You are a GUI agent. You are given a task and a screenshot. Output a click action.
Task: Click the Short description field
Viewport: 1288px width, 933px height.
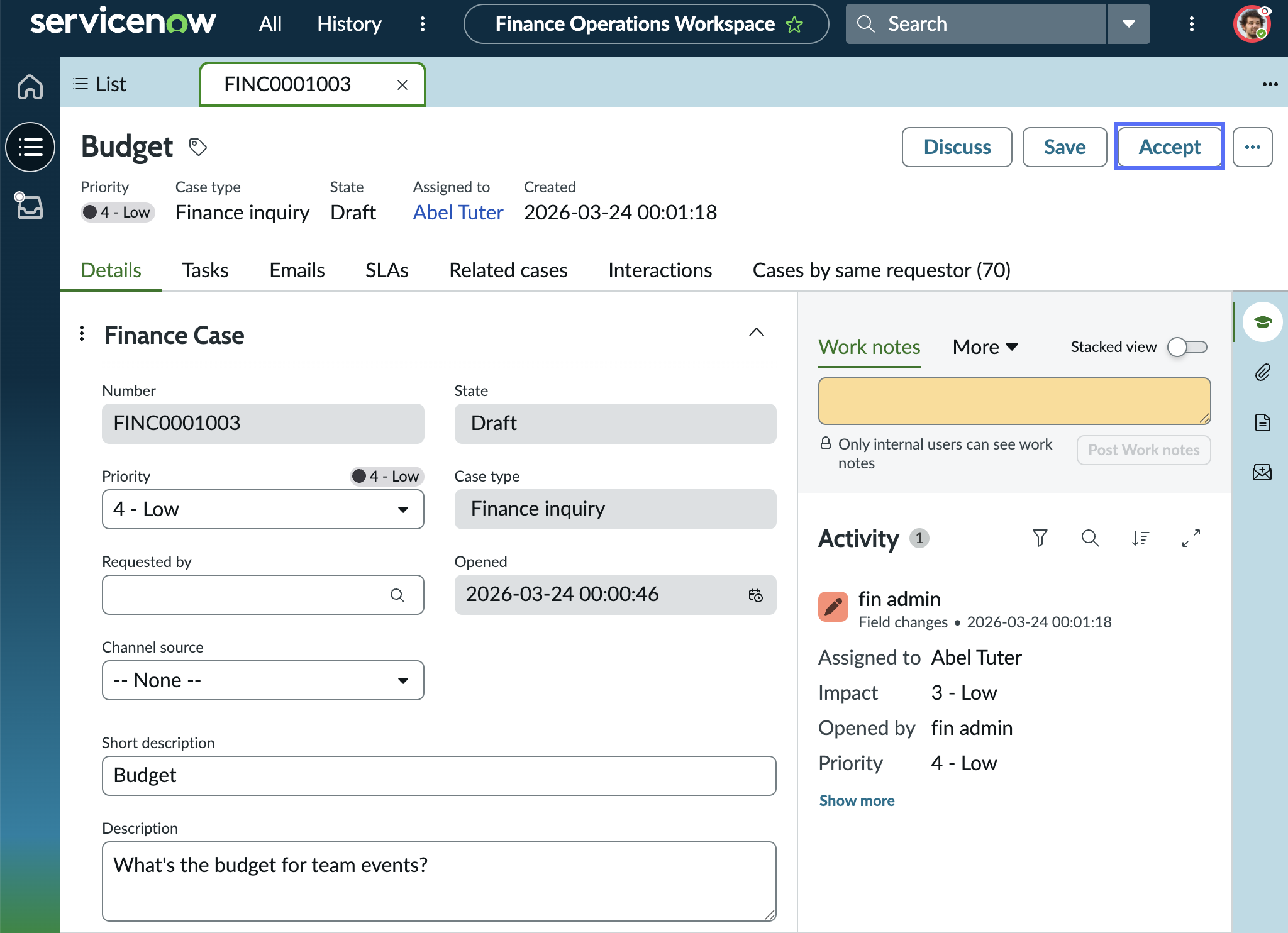[439, 776]
